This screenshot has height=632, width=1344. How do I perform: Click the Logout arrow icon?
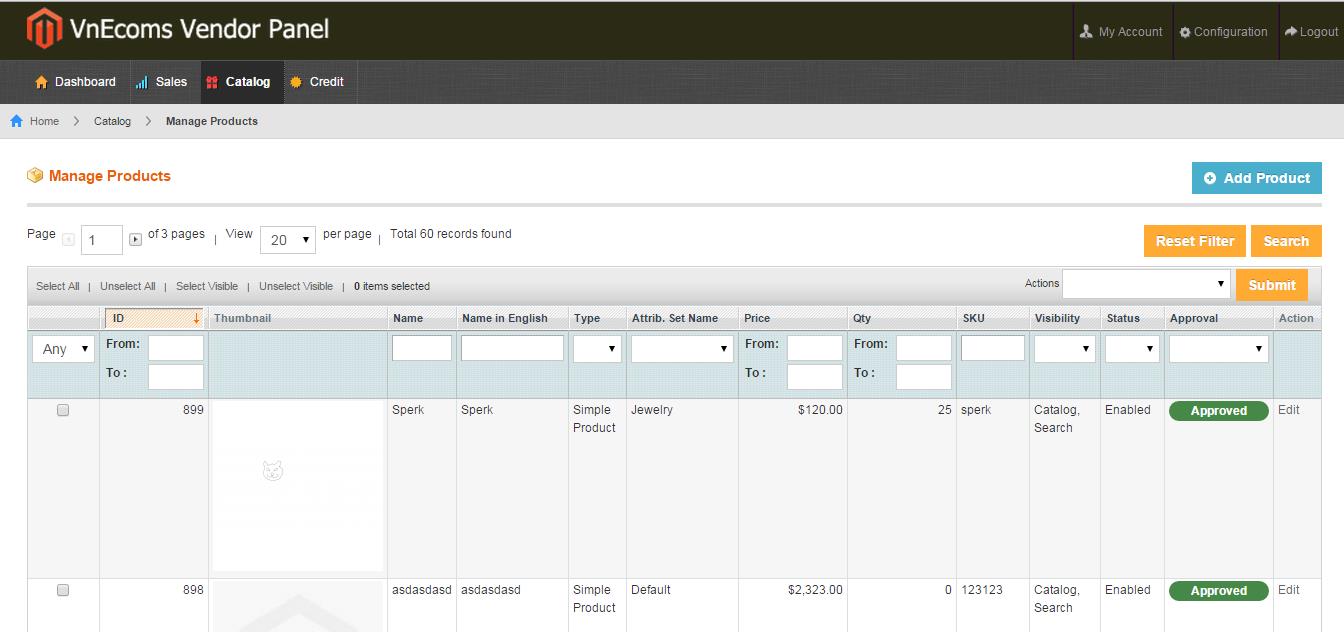(x=1291, y=32)
